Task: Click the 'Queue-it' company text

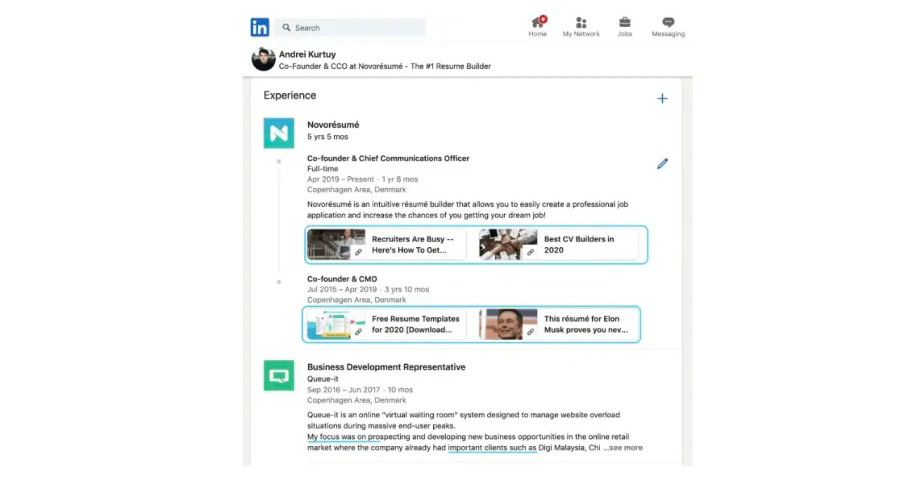Action: (x=323, y=379)
